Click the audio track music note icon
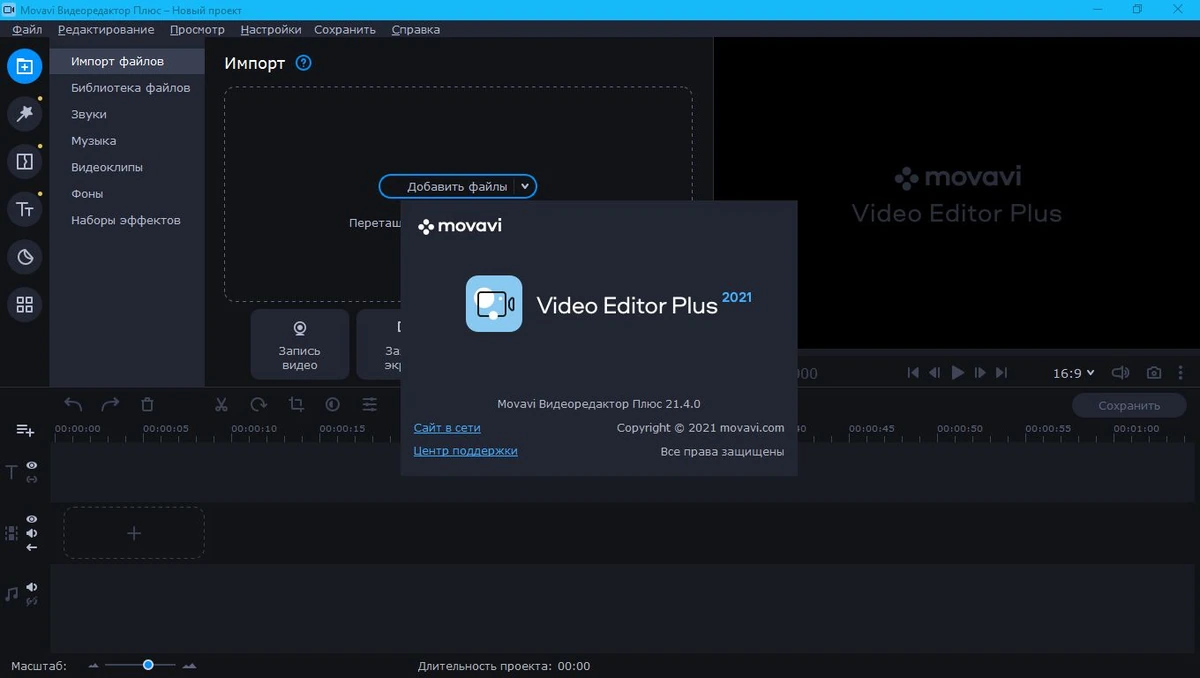 click(x=12, y=594)
